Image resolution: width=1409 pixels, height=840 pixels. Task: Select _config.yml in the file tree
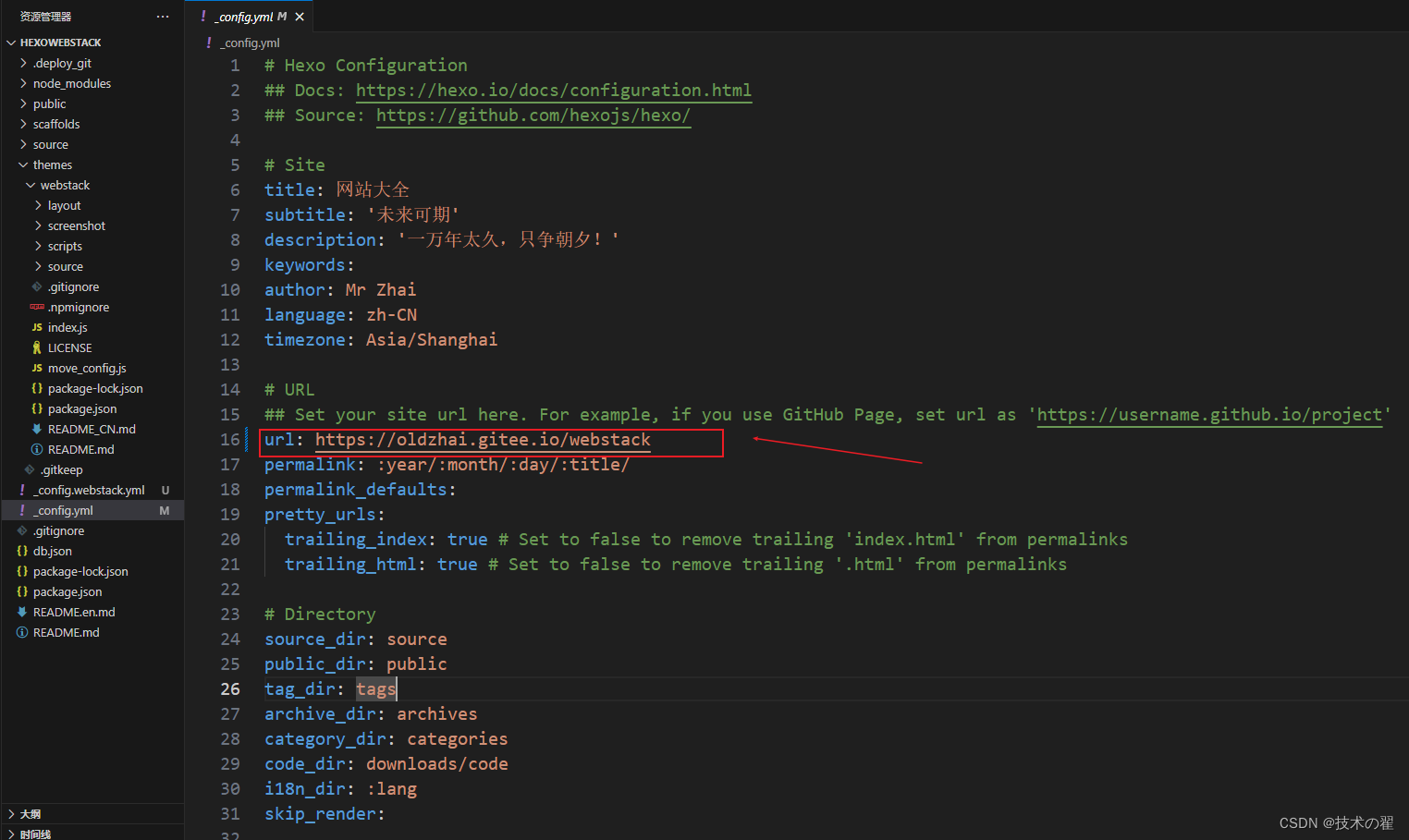tap(92, 510)
